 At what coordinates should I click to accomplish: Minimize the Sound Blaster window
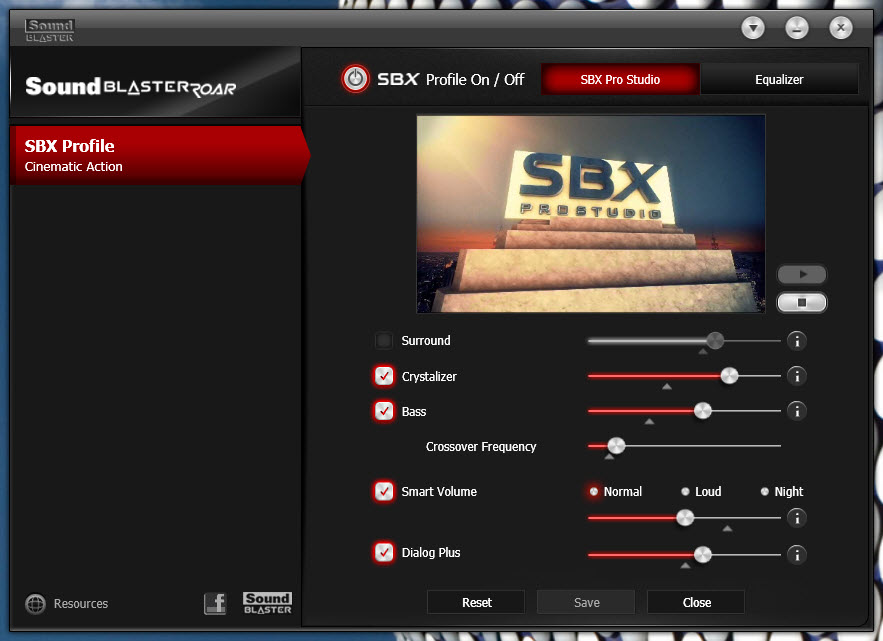pos(797,28)
